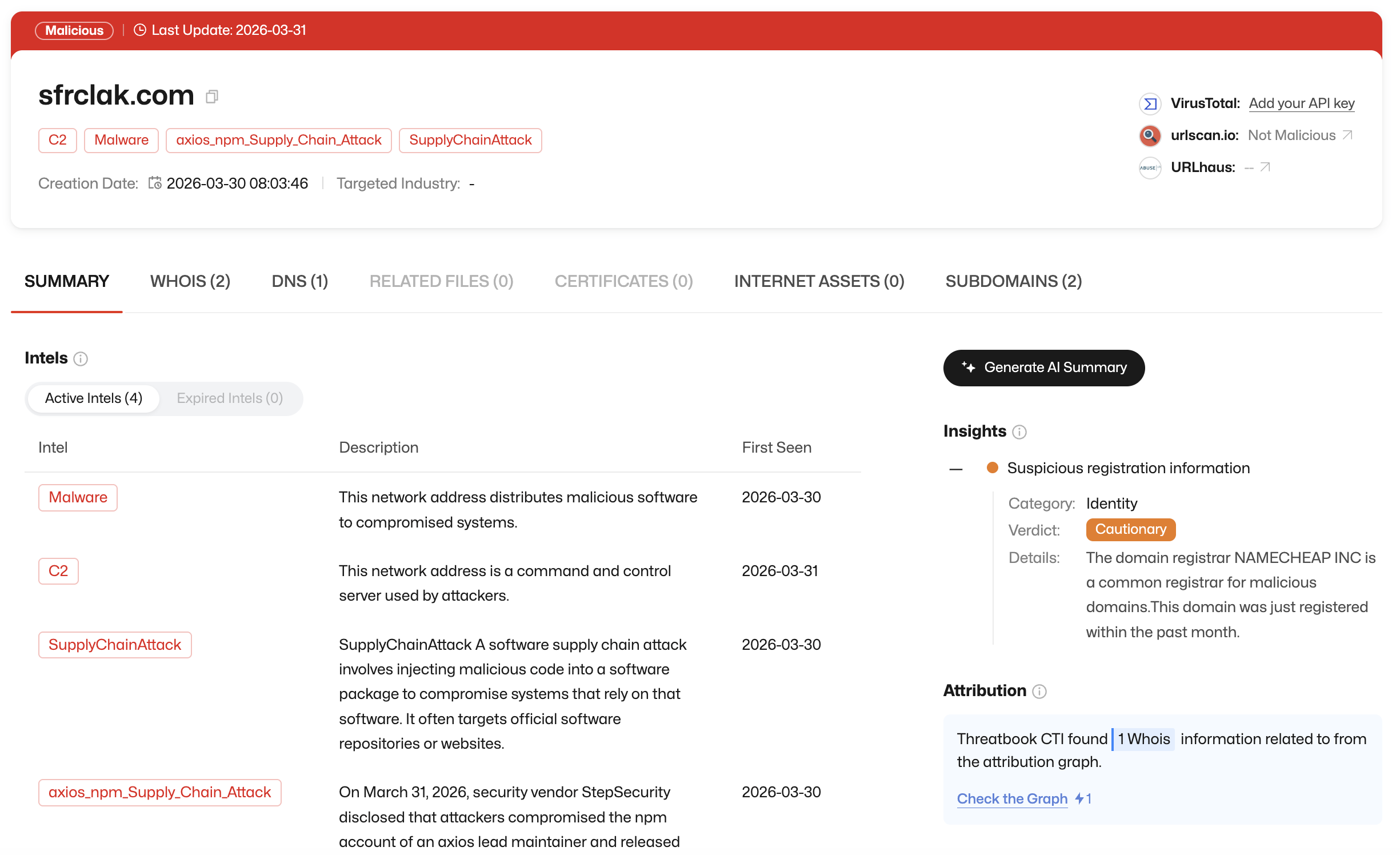Viewport: 1400px width, 855px height.
Task: Copy the sfrclak.com domain name
Action: [212, 97]
